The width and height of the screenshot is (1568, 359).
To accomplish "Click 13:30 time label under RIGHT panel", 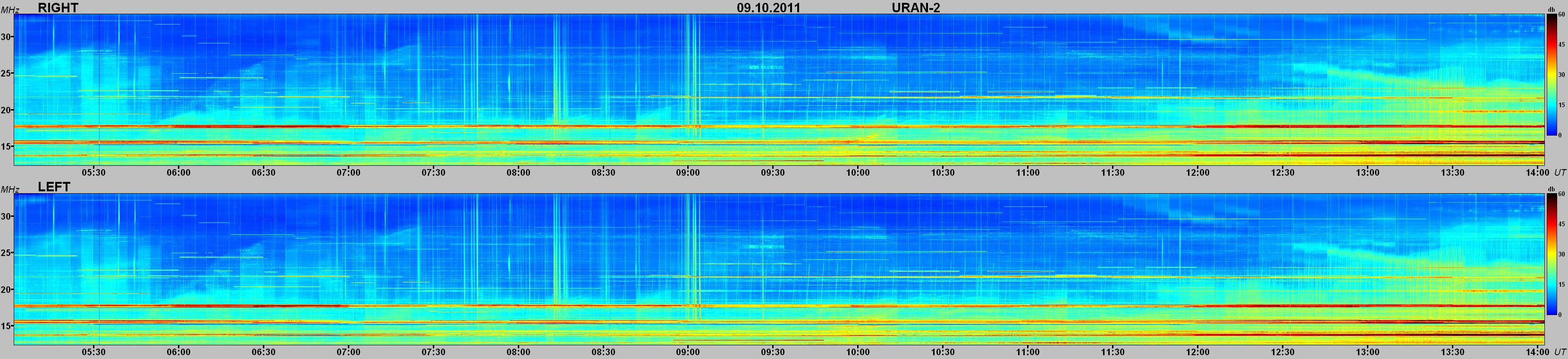I will tap(1452, 172).
